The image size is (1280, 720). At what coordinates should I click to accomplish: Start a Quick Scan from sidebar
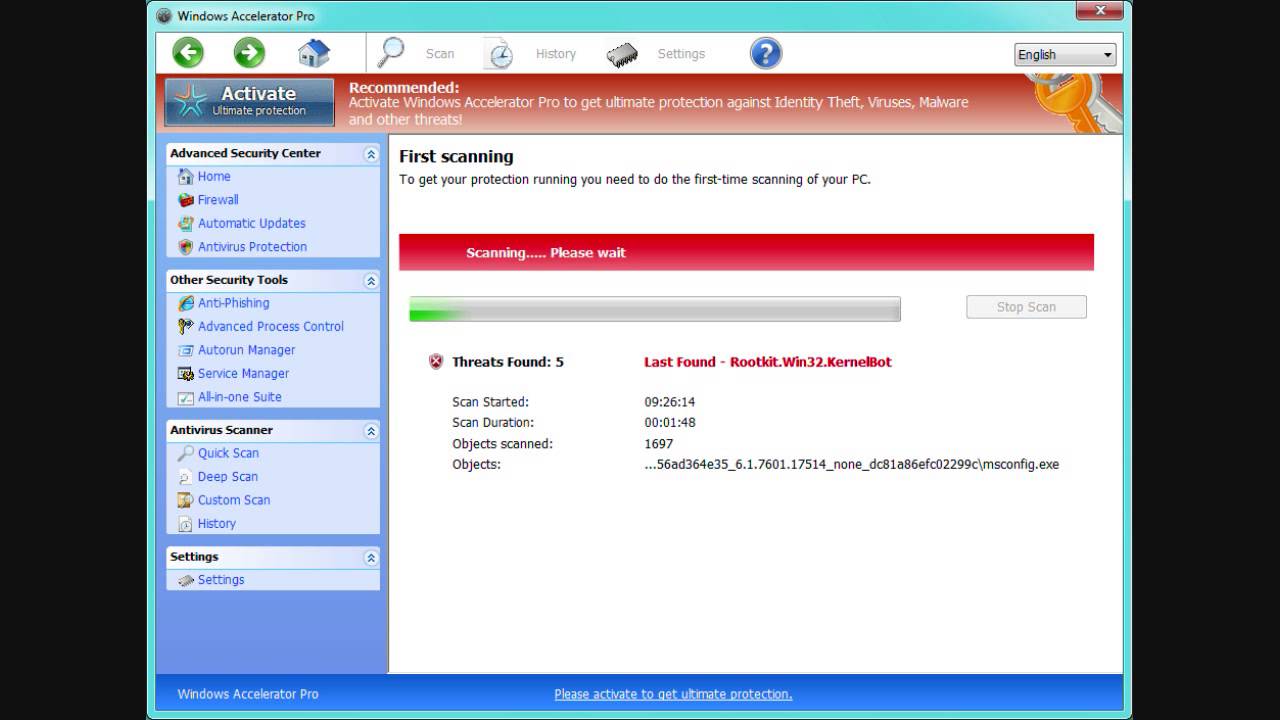228,453
